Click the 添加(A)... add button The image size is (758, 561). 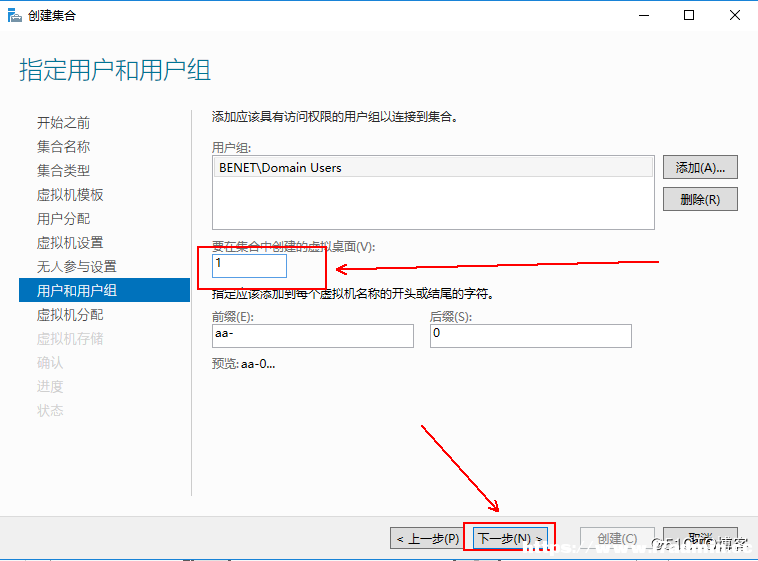click(x=700, y=167)
